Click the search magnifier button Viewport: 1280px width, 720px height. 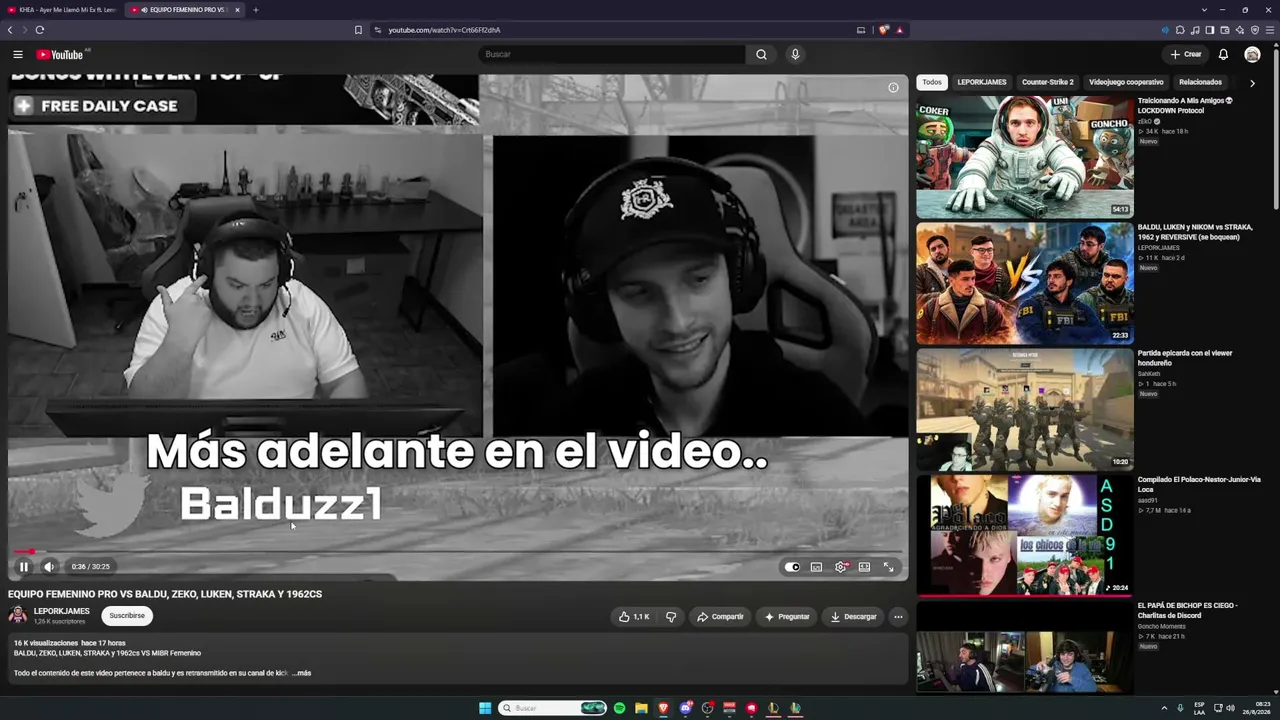[x=761, y=54]
